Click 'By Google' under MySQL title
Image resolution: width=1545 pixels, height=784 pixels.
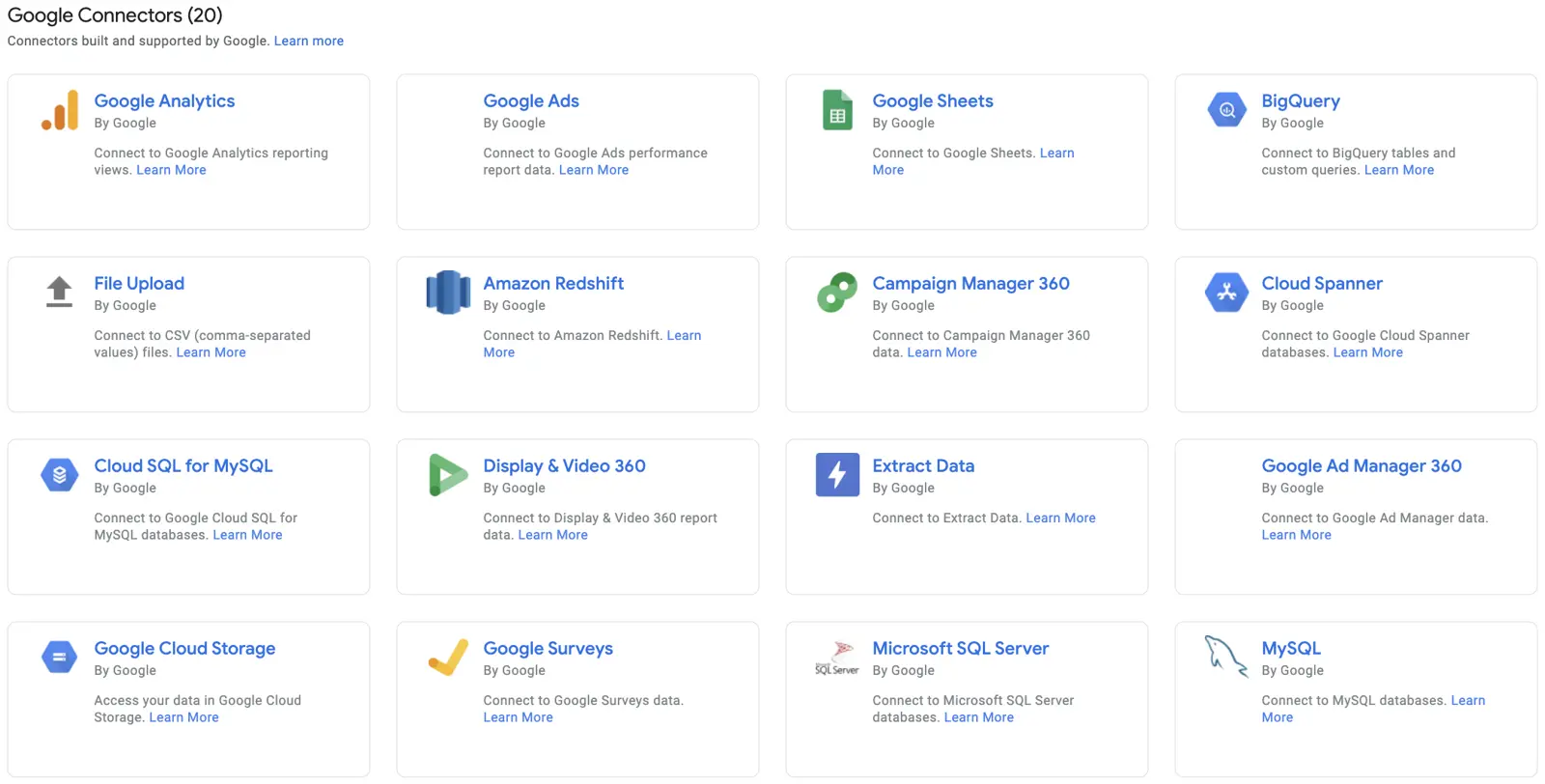point(1292,670)
